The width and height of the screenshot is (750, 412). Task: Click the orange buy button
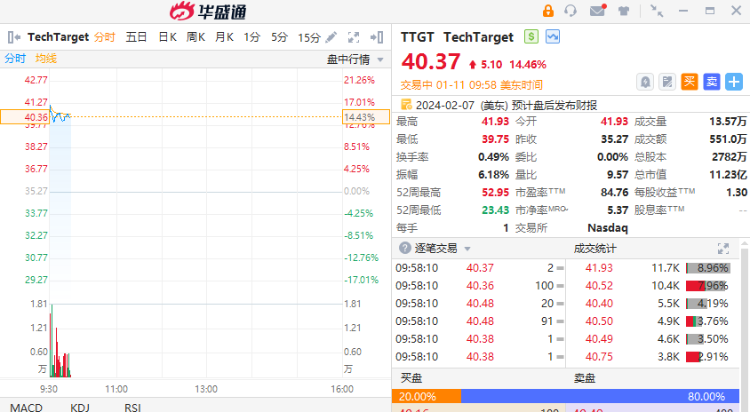(x=689, y=82)
